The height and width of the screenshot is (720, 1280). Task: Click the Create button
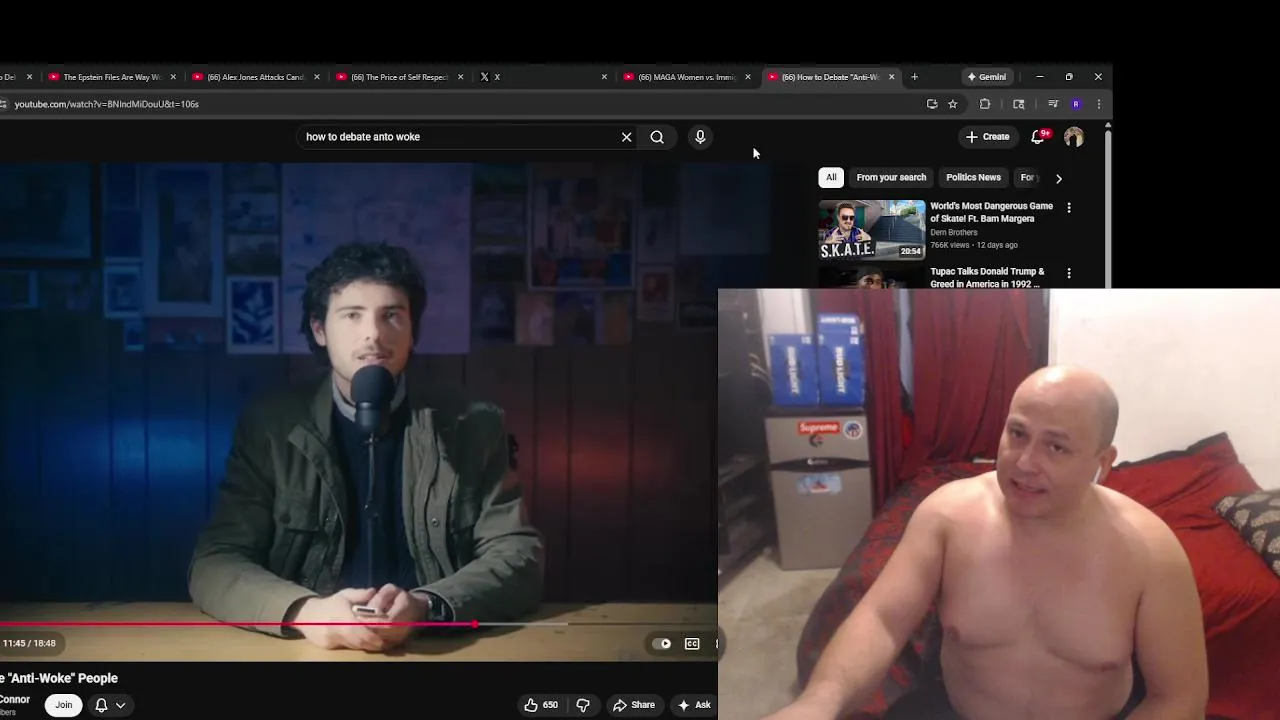pyautogui.click(x=987, y=137)
